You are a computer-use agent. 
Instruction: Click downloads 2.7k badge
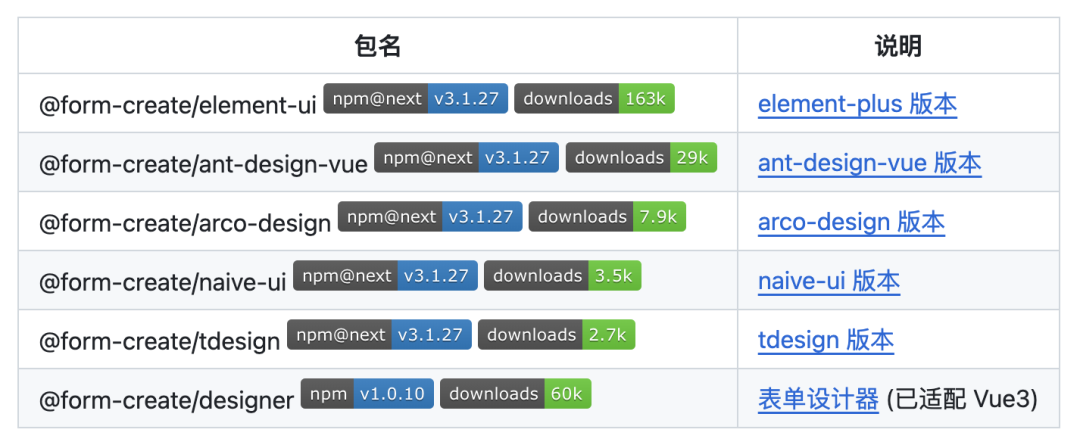(556, 335)
